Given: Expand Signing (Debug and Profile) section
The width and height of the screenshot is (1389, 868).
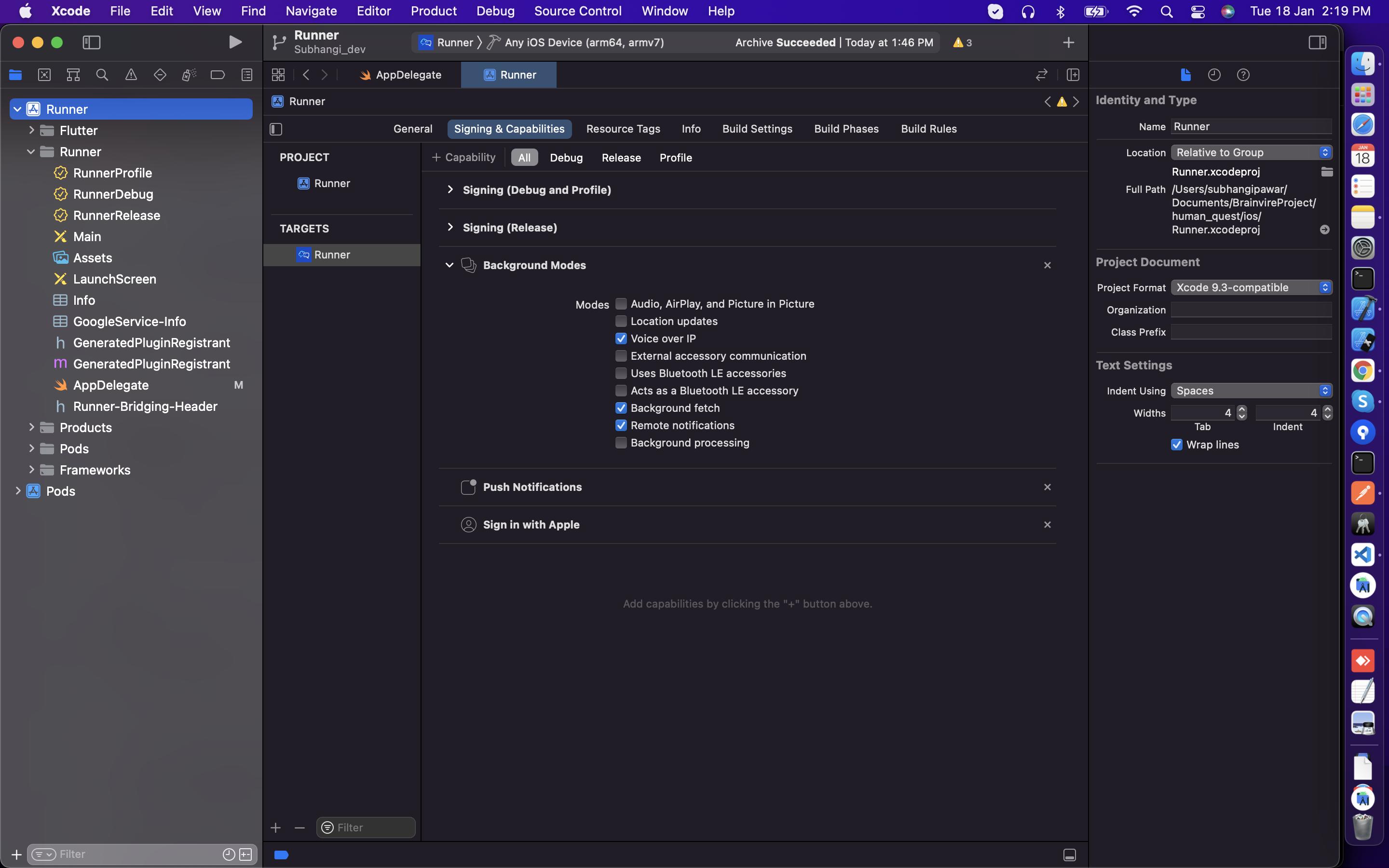Looking at the screenshot, I should coord(450,190).
